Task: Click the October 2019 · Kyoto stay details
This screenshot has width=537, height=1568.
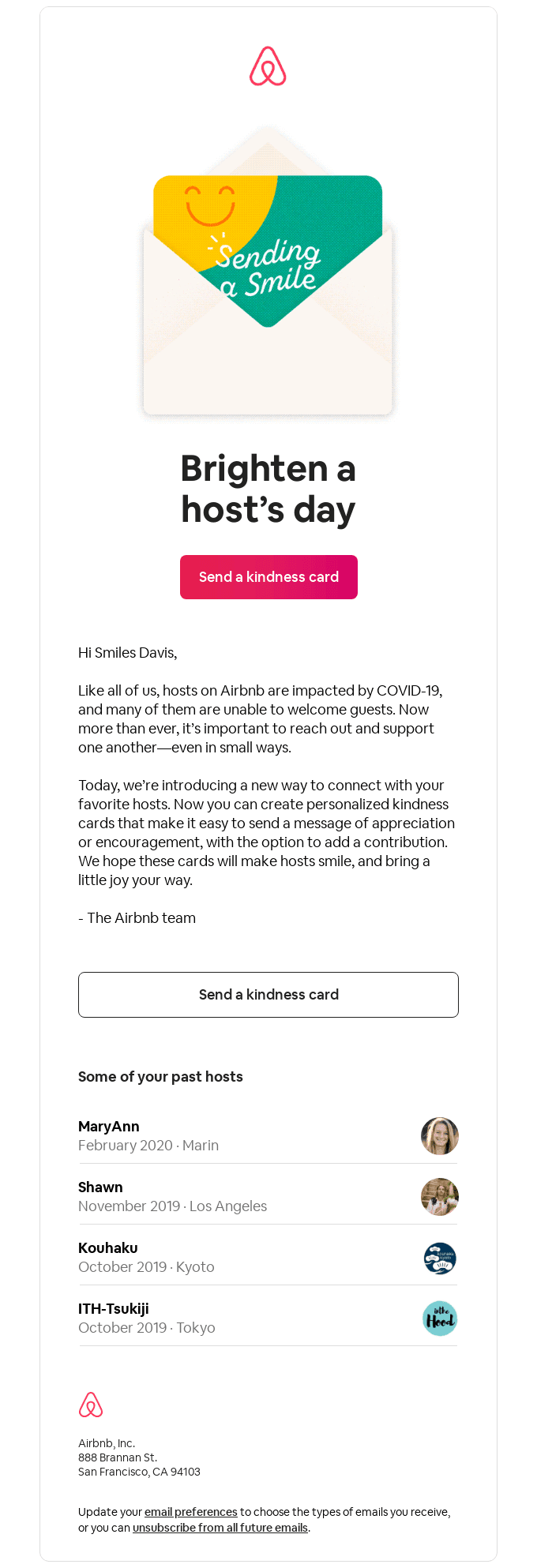Action: pos(146,1267)
